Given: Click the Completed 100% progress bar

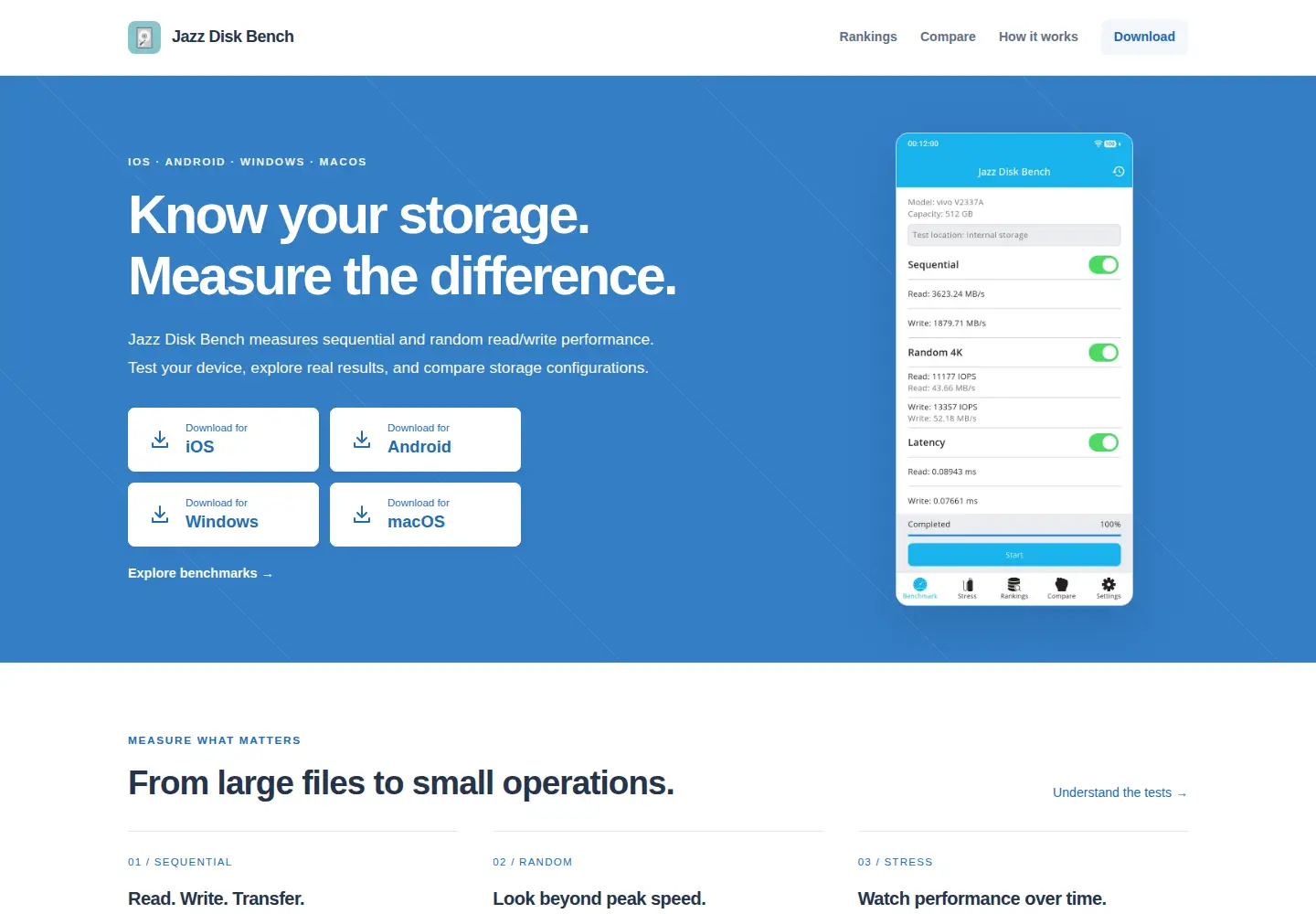Looking at the screenshot, I should tap(1014, 536).
